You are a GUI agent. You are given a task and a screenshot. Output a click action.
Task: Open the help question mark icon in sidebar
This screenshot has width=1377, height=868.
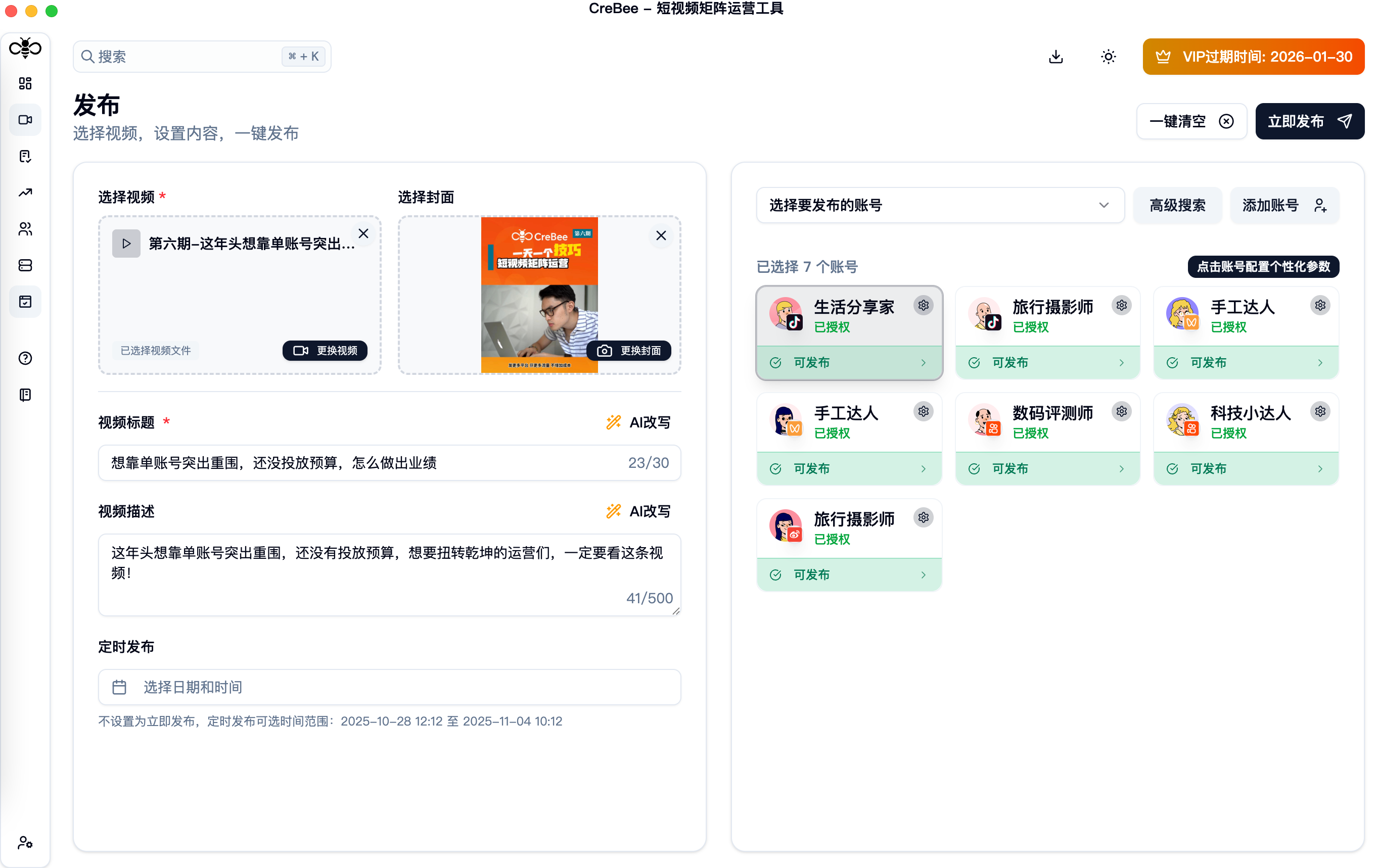point(25,358)
